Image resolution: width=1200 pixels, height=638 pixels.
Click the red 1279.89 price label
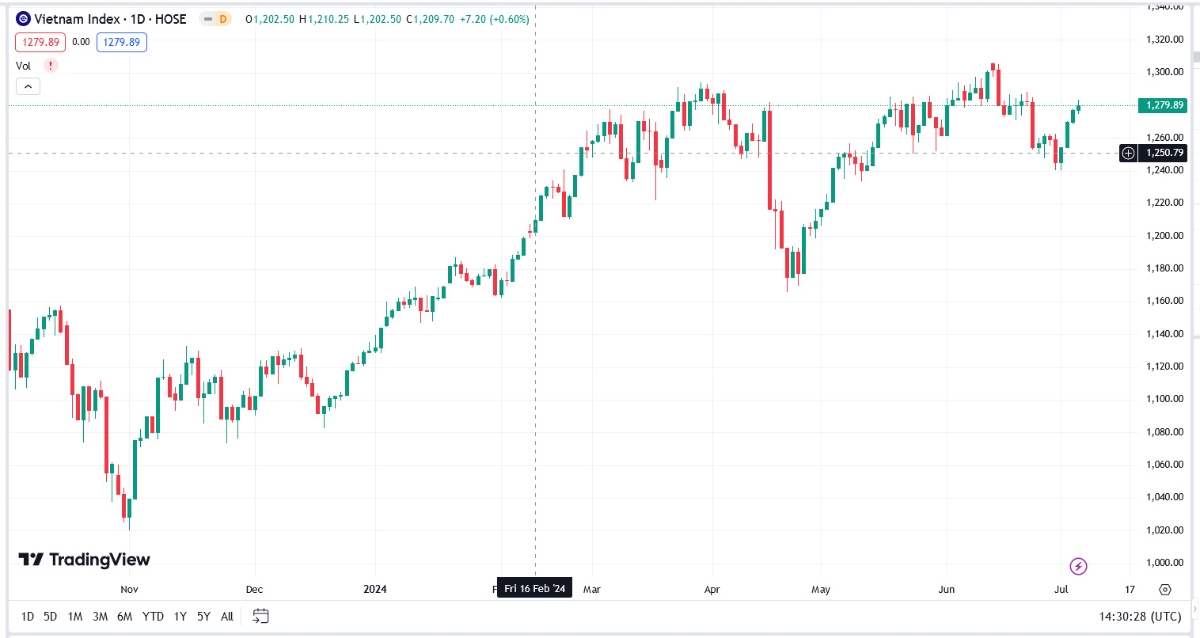click(x=40, y=42)
